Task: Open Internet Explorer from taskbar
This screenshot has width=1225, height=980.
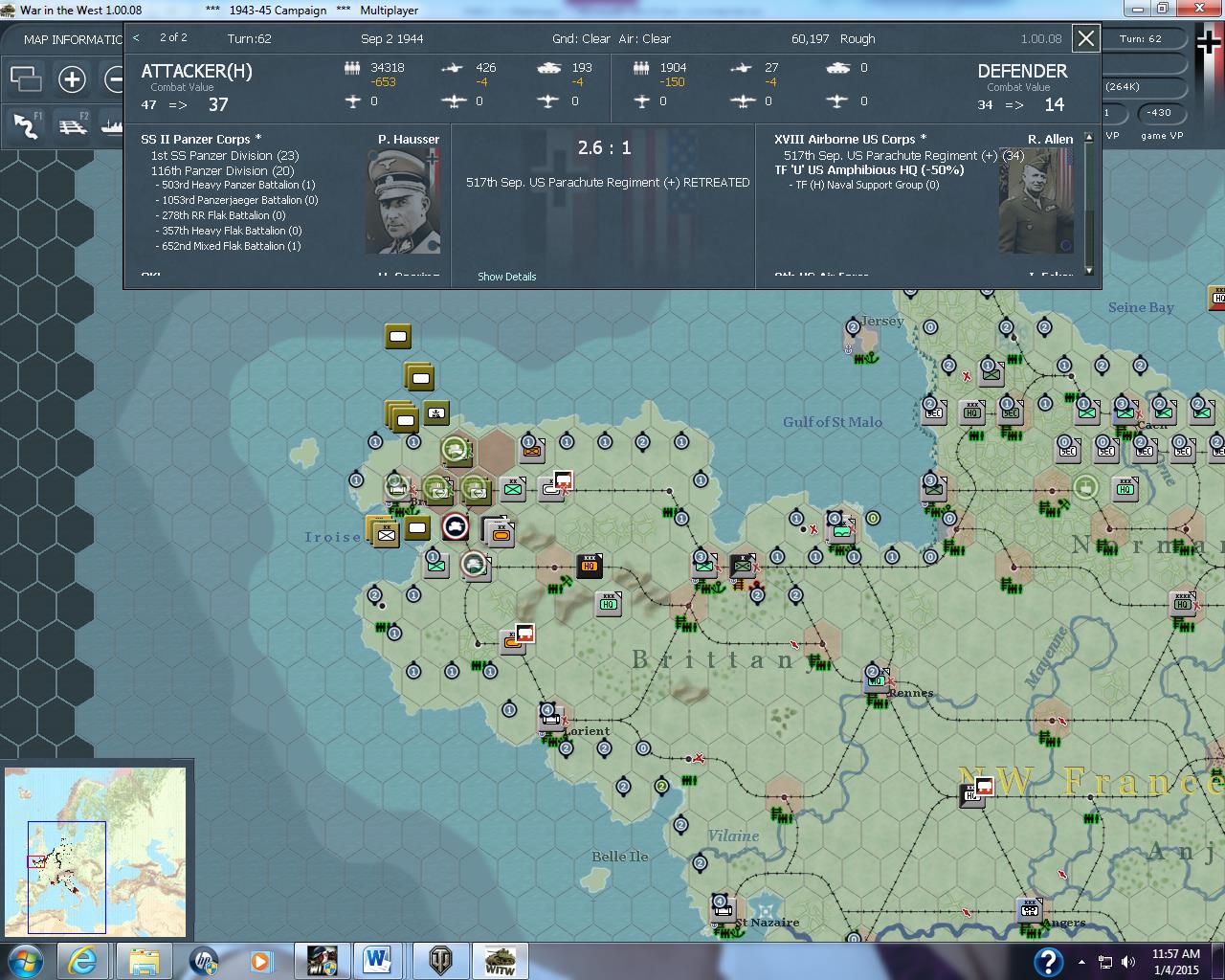Action: pos(81,961)
